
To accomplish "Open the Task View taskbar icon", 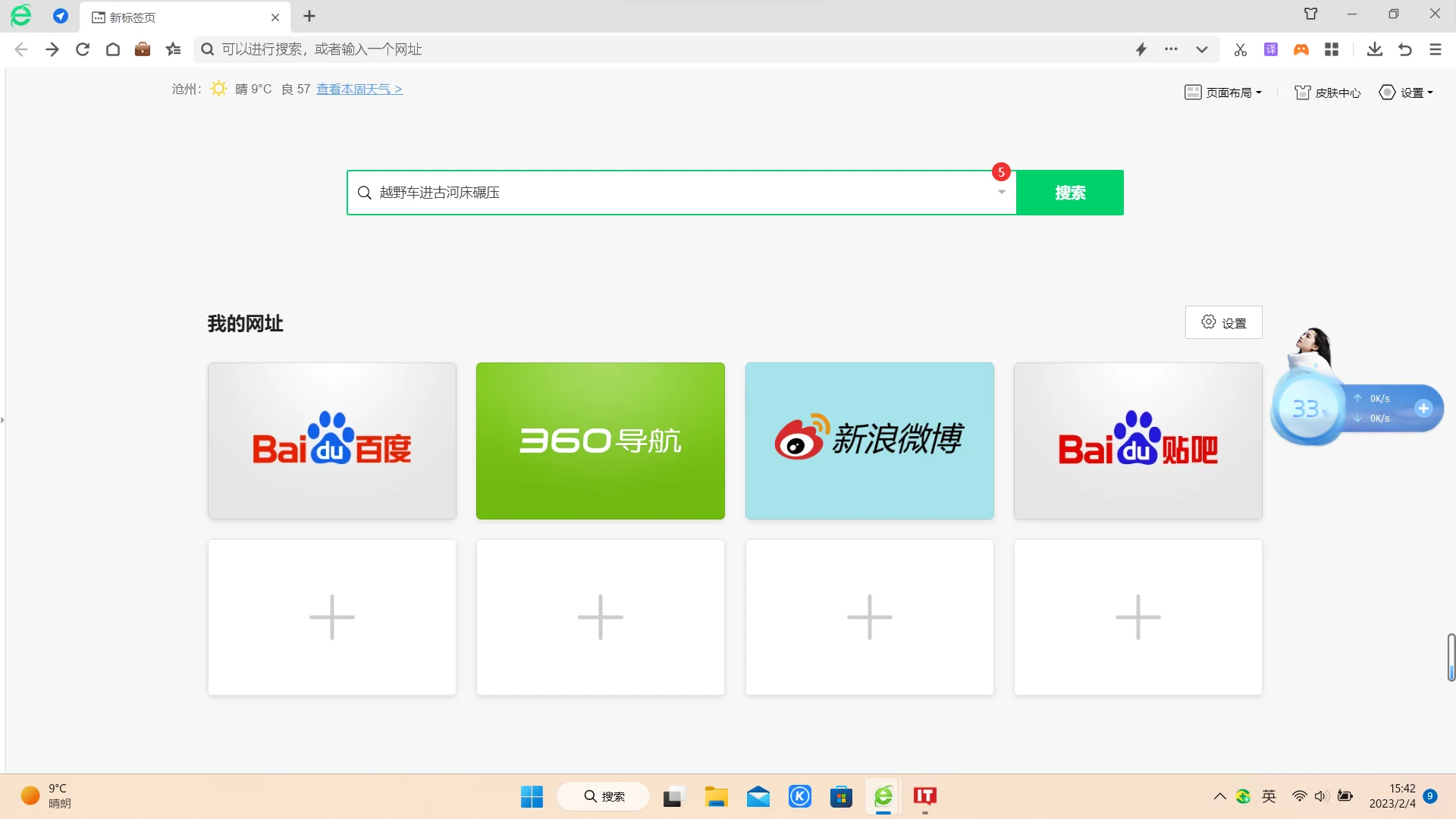I will (x=673, y=796).
